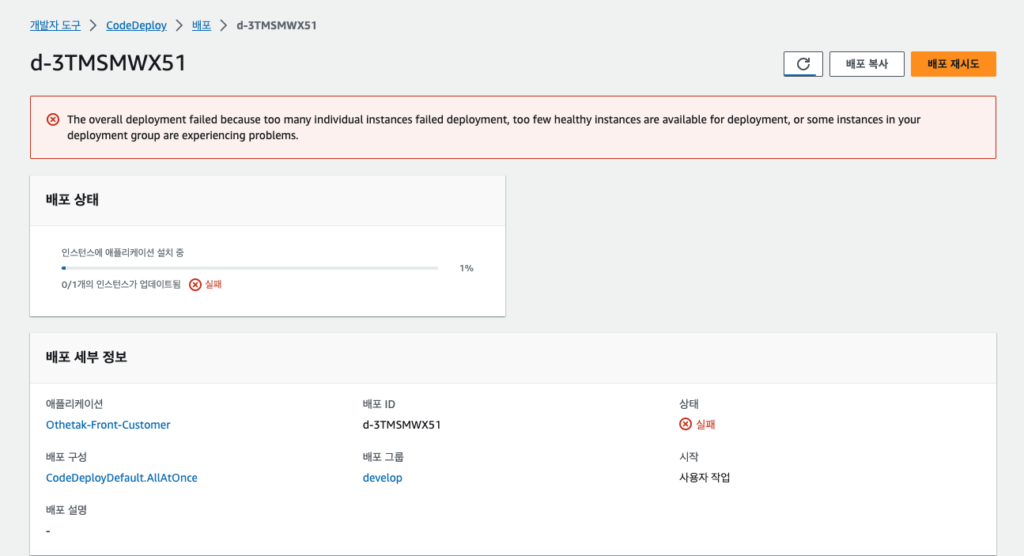Screen dimensions: 1024x556
Task: Click breadcrumb chevron after 개발자 도구
Action: pos(93,25)
